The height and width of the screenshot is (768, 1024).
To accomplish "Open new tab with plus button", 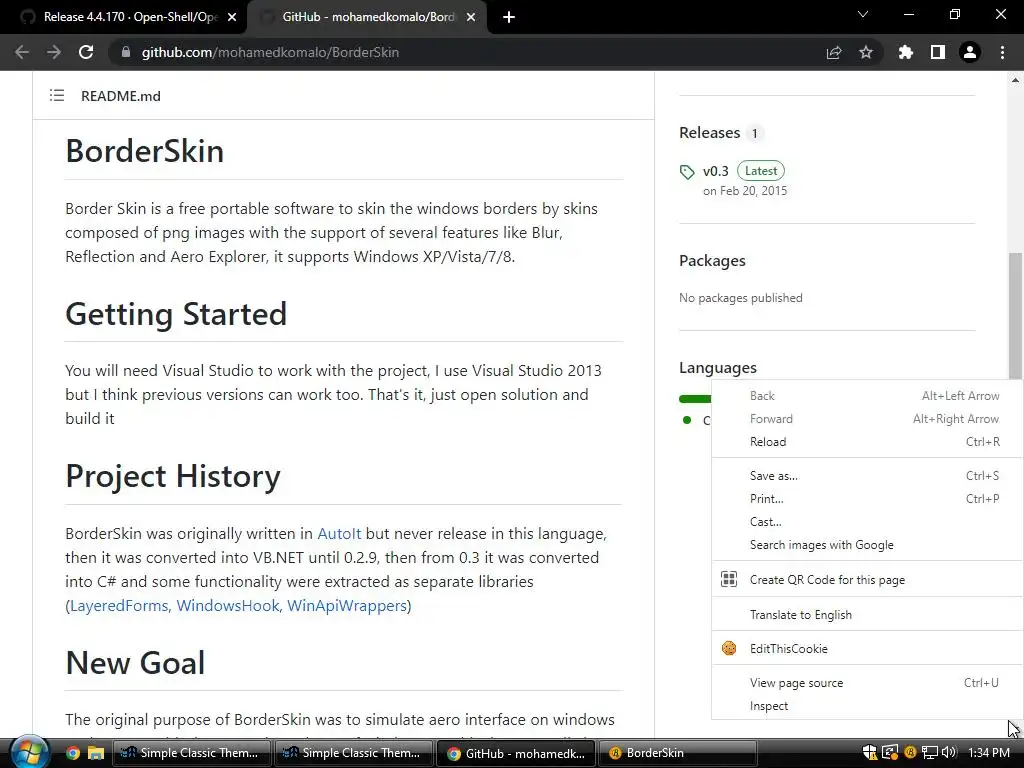I will (x=509, y=18).
